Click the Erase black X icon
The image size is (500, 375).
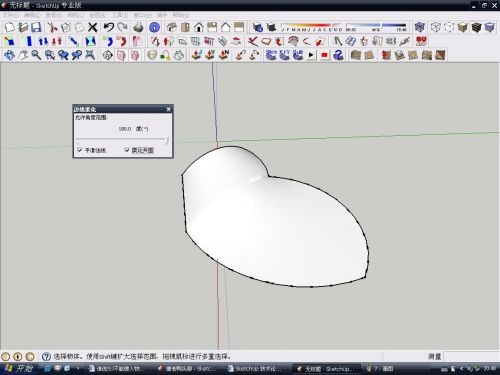93,27
